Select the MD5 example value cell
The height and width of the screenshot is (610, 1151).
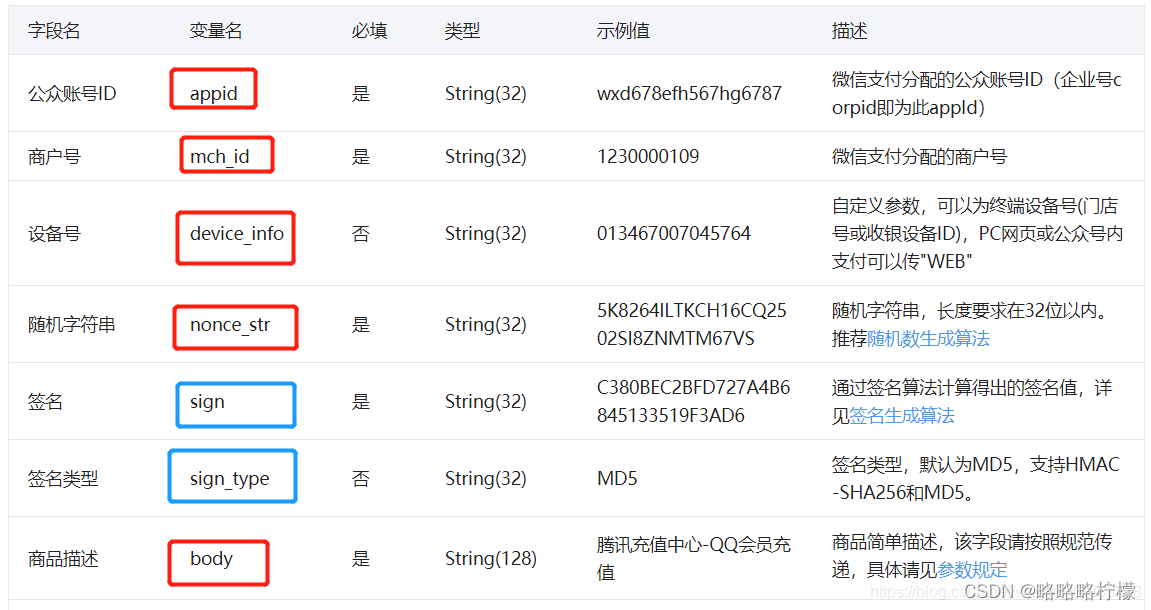617,478
